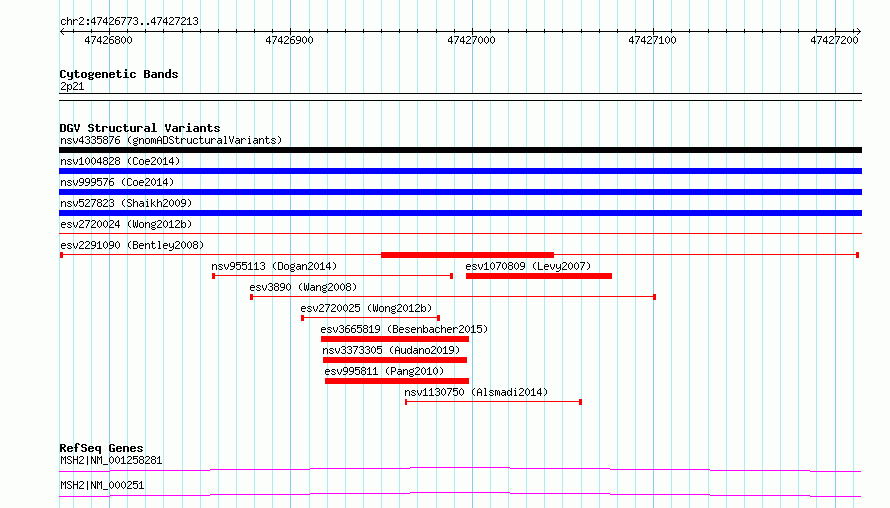
Task: Click the nsv1130750 red span line
Action: pos(493,402)
